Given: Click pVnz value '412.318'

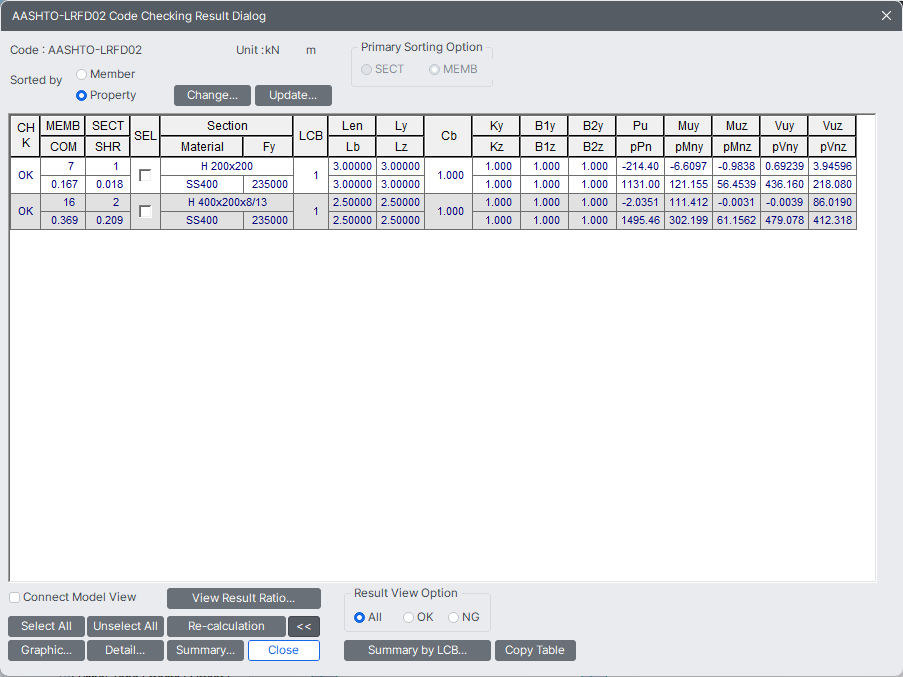Looking at the screenshot, I should pos(832,220).
